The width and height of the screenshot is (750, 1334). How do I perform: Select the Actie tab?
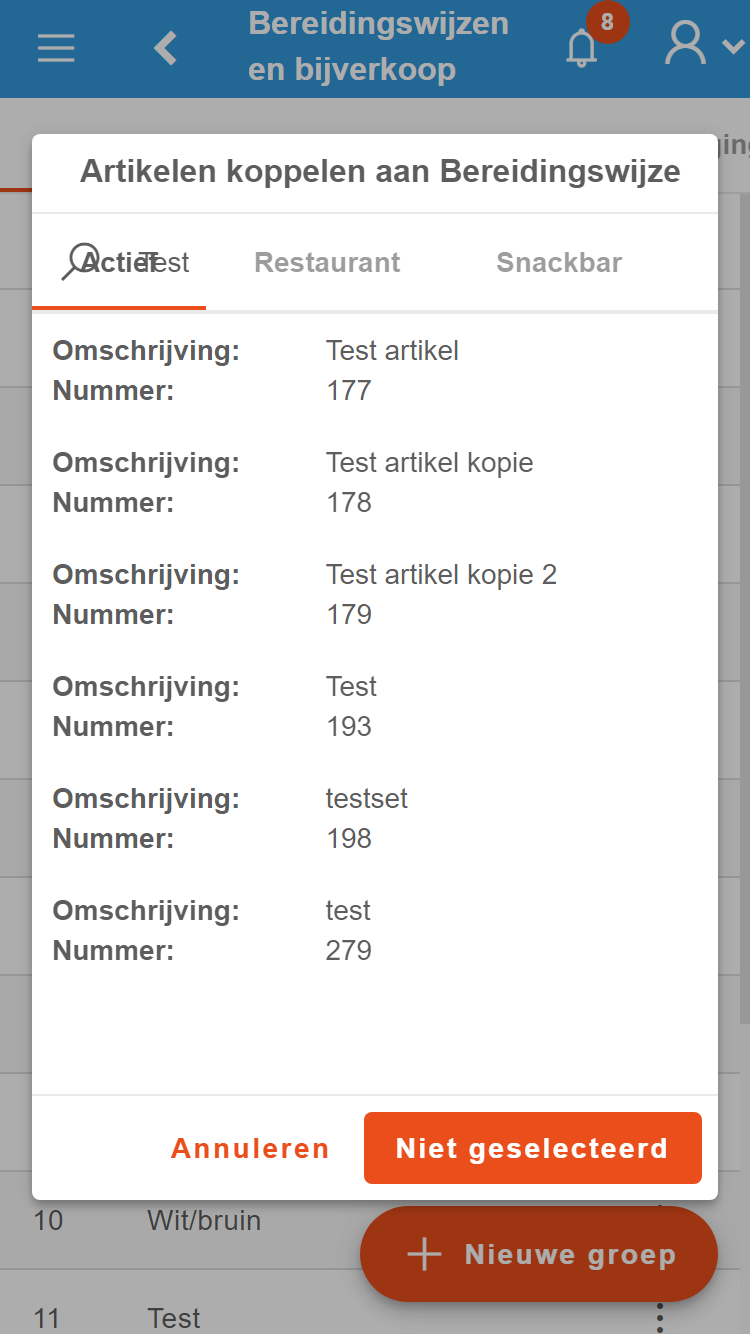pos(118,262)
